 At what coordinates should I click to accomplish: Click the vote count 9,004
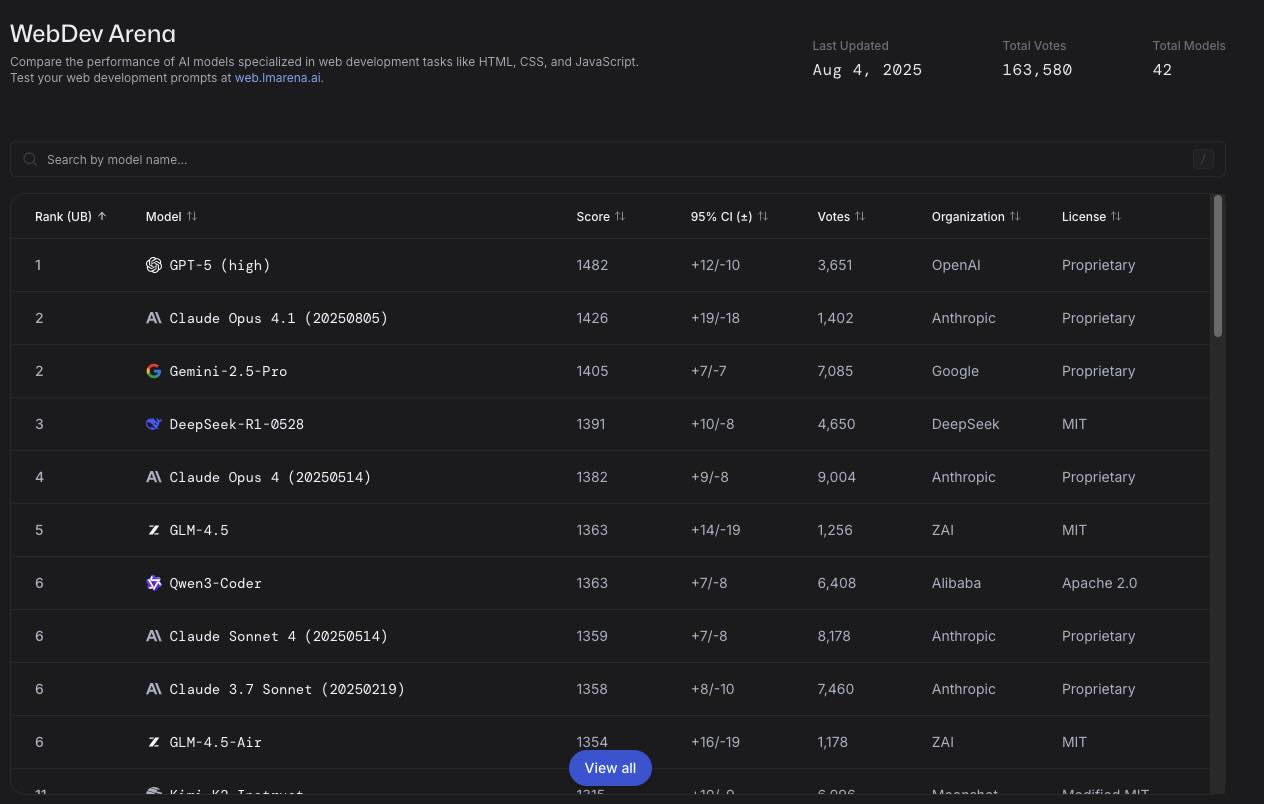point(837,477)
